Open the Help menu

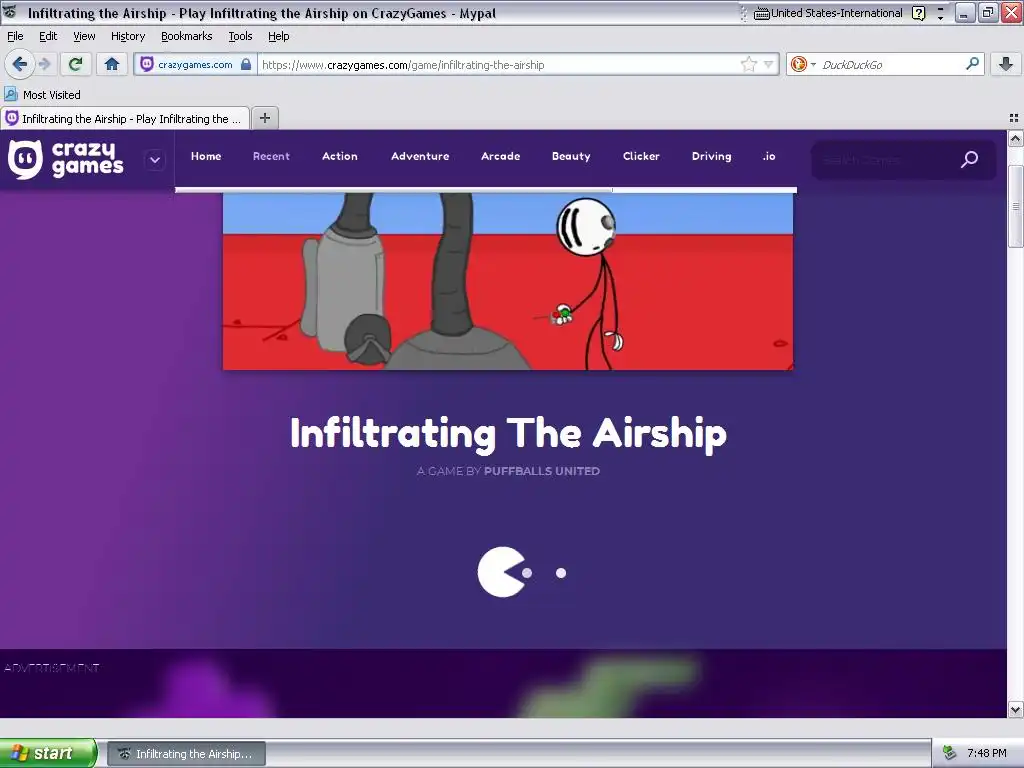point(279,36)
